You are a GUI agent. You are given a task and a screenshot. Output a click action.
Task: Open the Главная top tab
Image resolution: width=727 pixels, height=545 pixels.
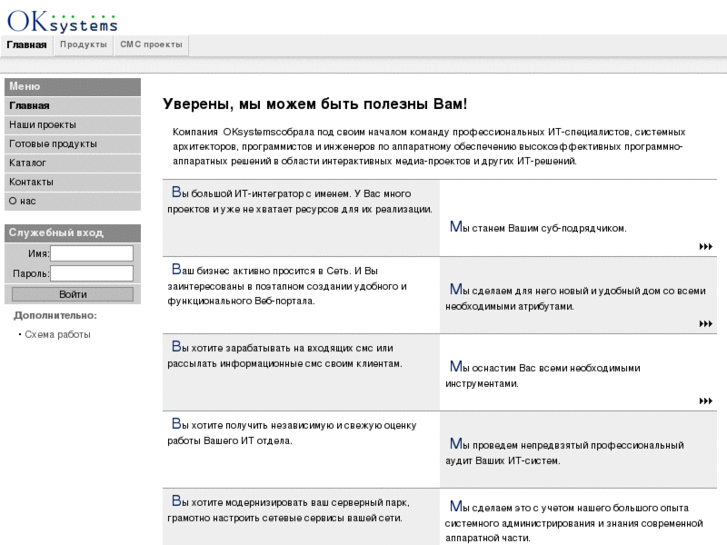(x=26, y=45)
